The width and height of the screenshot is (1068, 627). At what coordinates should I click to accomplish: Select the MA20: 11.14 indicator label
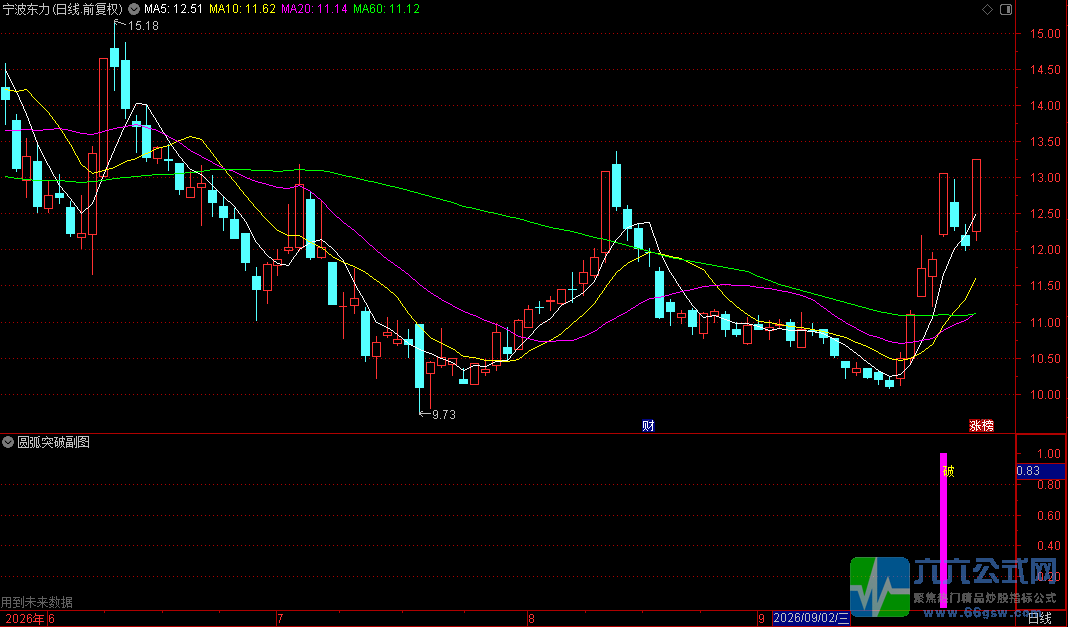coord(314,9)
